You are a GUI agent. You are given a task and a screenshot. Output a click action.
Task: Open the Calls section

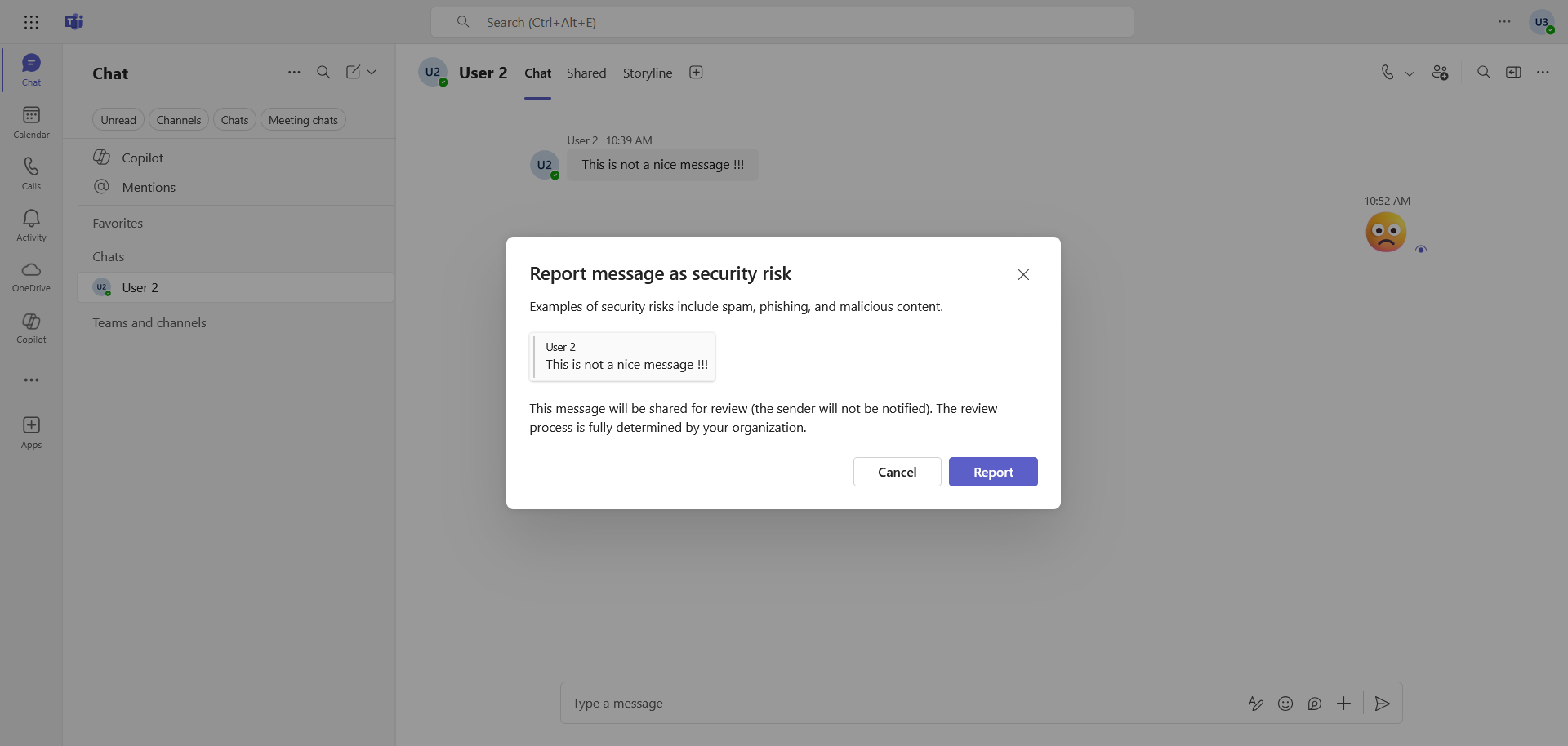tap(31, 173)
